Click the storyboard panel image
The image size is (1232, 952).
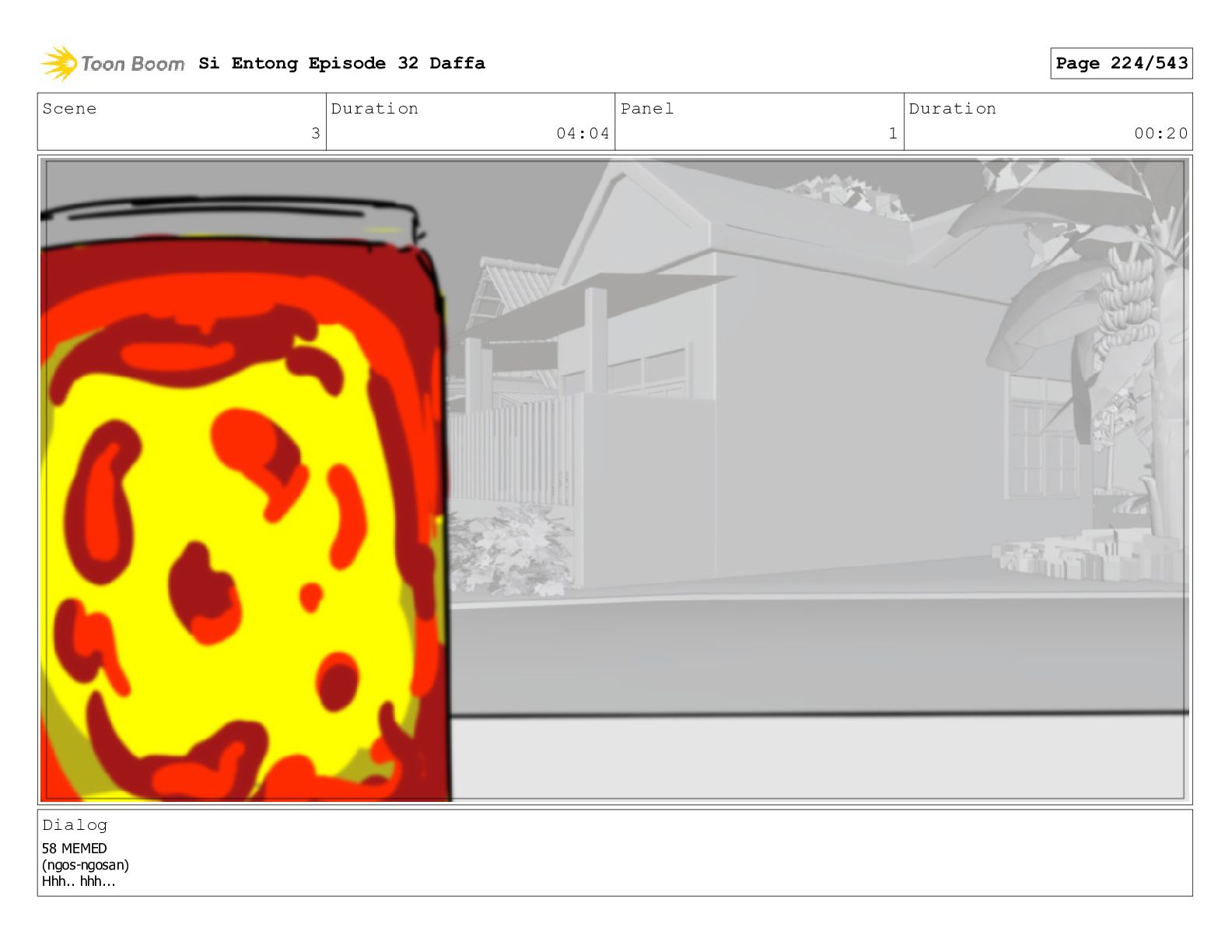coord(614,480)
